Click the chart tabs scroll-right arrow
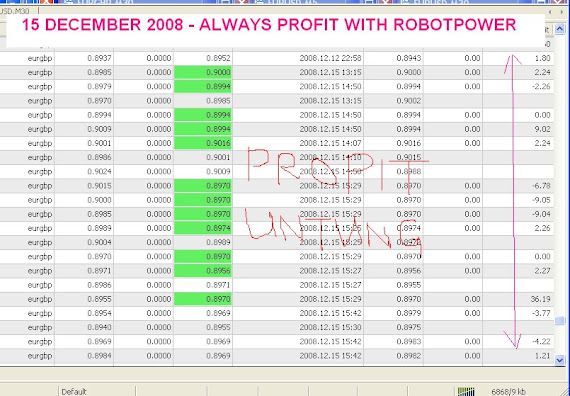The height and width of the screenshot is (396, 570). click(562, 12)
